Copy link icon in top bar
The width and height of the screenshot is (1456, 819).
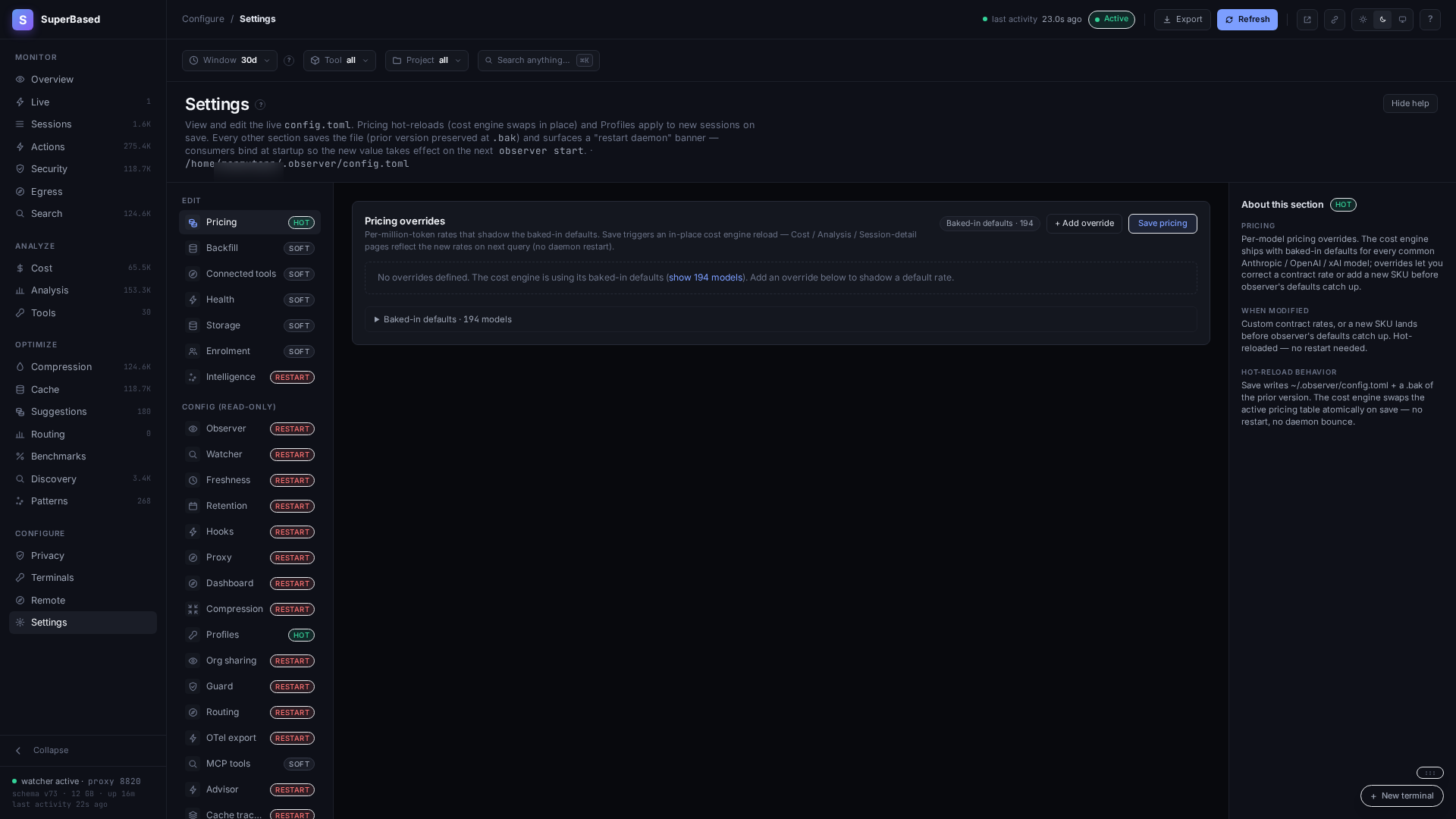click(x=1335, y=20)
